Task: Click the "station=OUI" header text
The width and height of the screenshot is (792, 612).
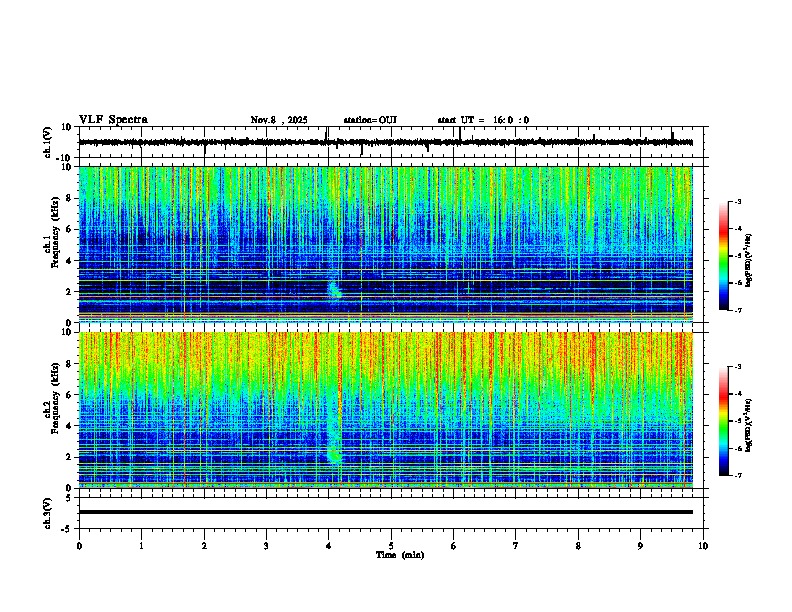Action: [370, 120]
